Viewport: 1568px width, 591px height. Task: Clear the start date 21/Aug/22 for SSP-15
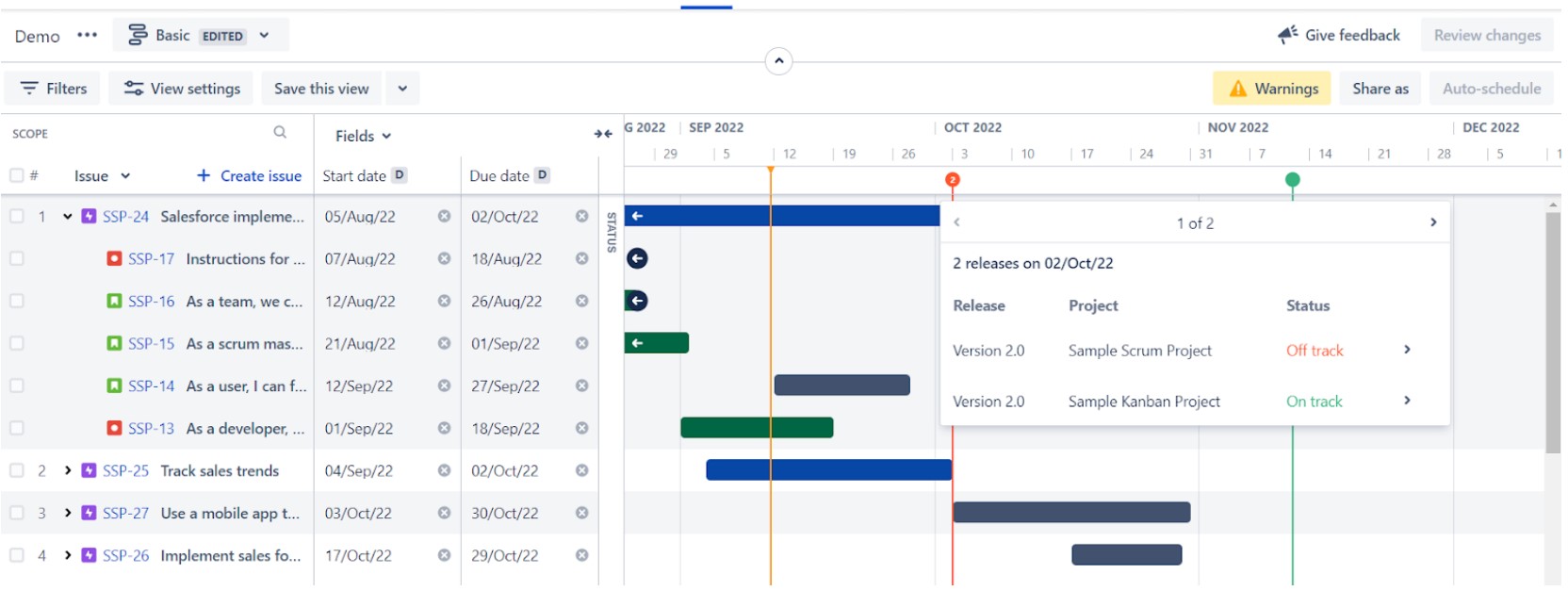click(x=444, y=343)
